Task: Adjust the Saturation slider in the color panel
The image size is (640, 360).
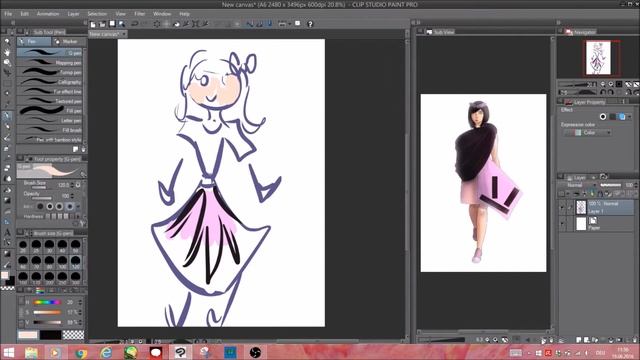Action: click(x=47, y=312)
